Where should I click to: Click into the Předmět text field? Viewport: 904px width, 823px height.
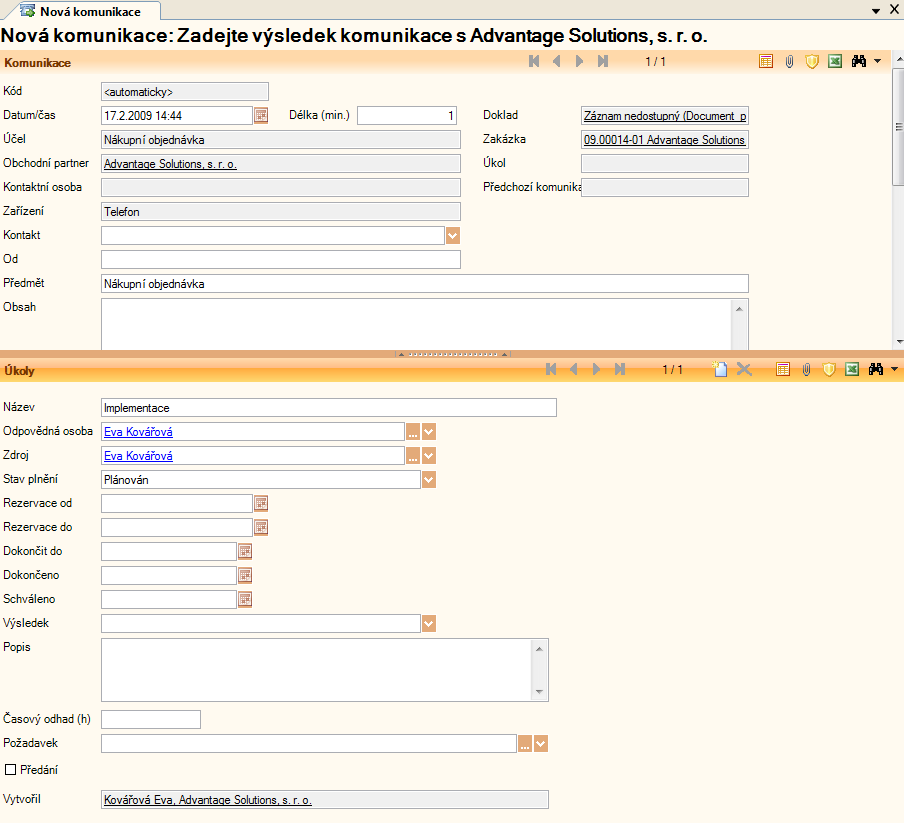(424, 284)
